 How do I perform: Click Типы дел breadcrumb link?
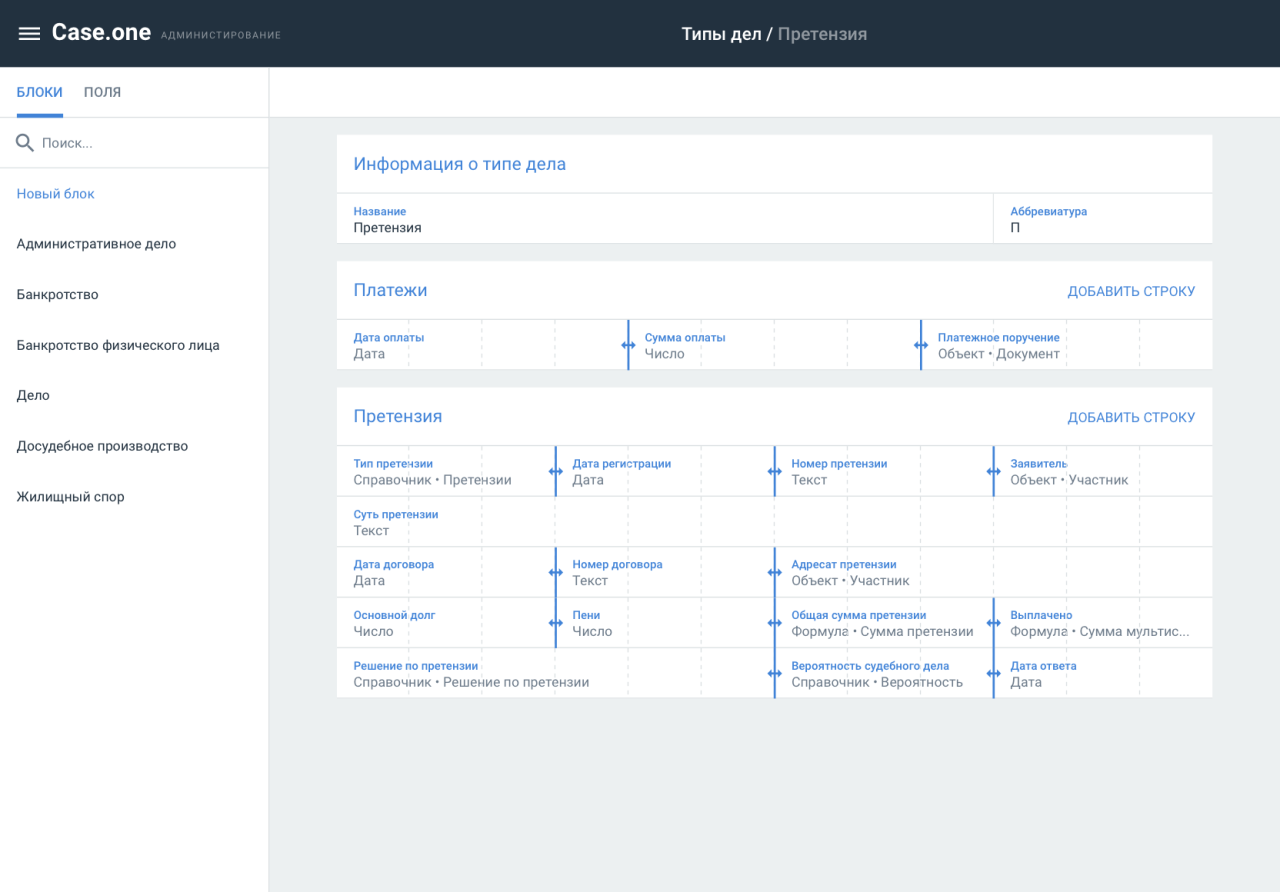coord(721,34)
